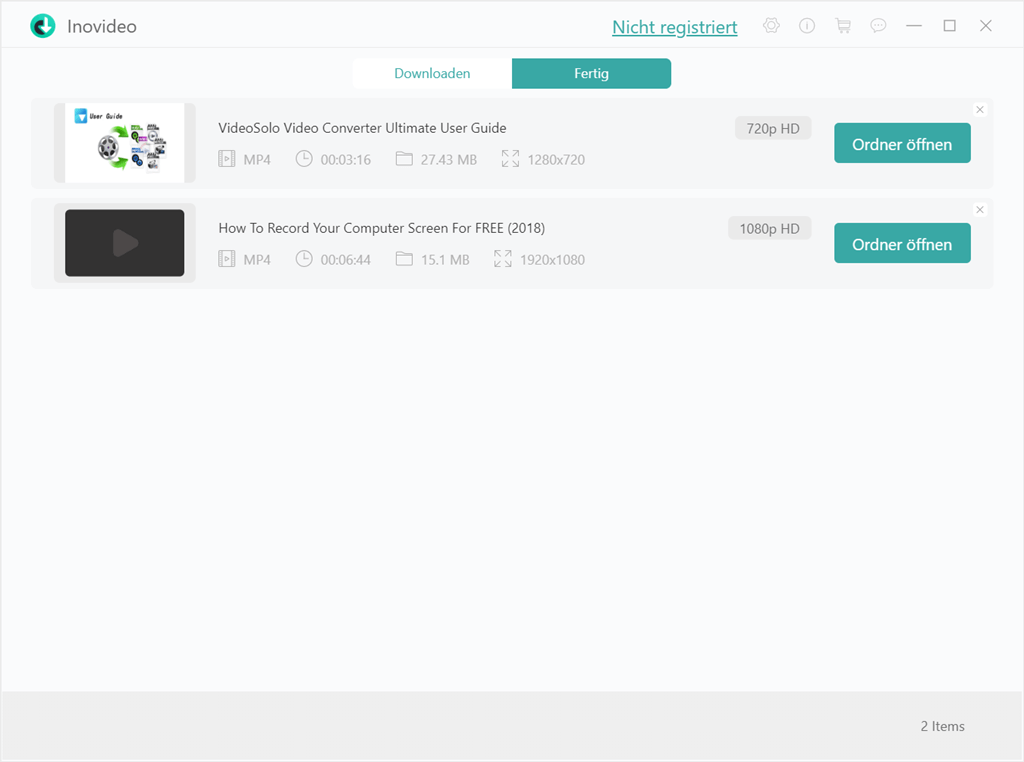This screenshot has height=762, width=1024.
Task: Click the clock icon next to 00:03:16
Action: pyautogui.click(x=304, y=159)
